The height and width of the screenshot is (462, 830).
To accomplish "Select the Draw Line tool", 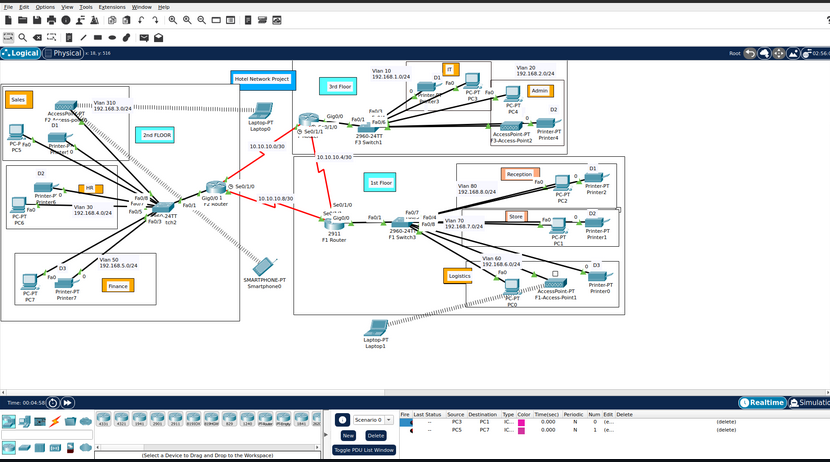I will click(83, 38).
